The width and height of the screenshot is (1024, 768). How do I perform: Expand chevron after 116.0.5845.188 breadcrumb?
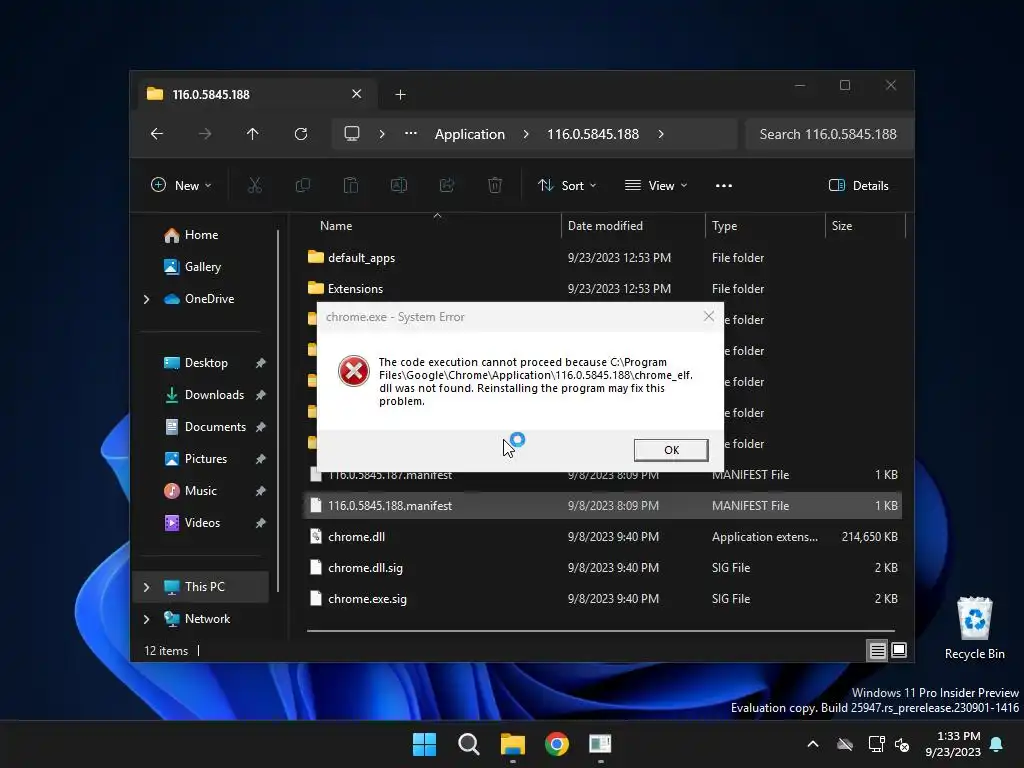(661, 134)
